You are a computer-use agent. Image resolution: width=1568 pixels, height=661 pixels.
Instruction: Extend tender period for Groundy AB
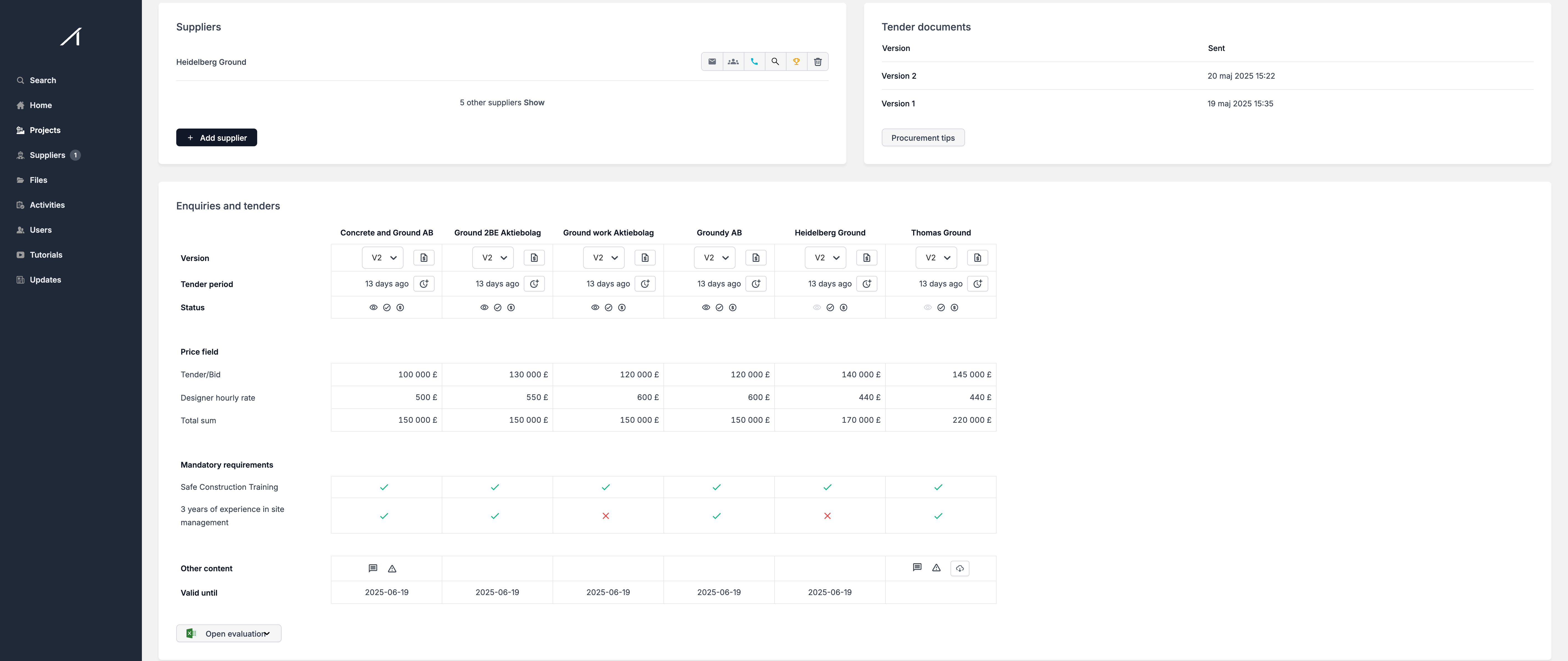[755, 284]
